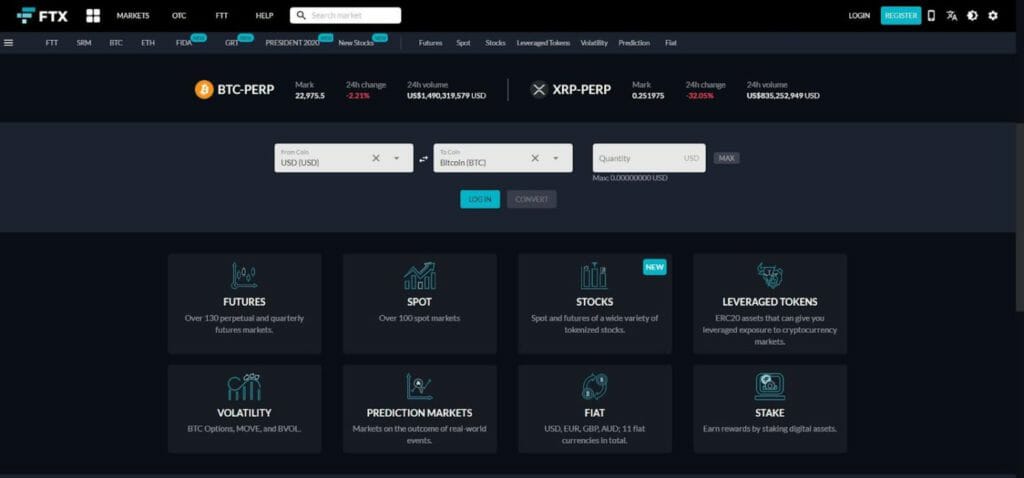Click Max: 0.00000000 USD text
Image resolution: width=1024 pixels, height=478 pixels.
(x=630, y=178)
